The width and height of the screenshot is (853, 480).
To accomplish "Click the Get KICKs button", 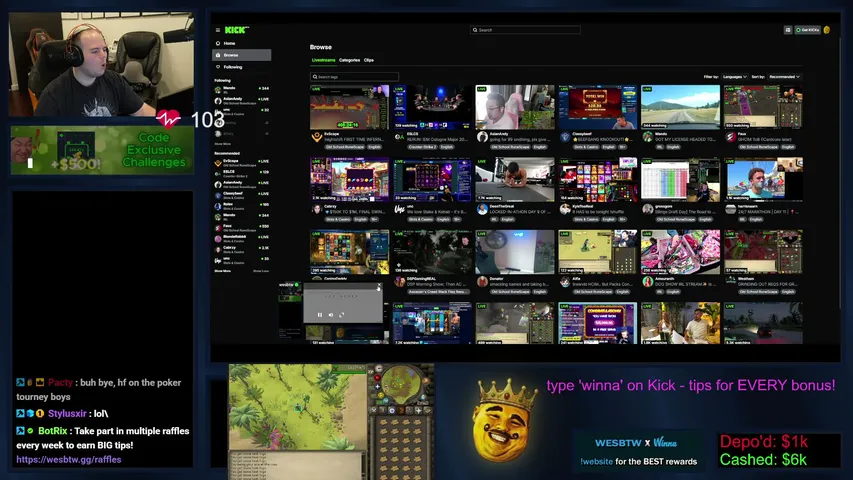I will (x=807, y=30).
